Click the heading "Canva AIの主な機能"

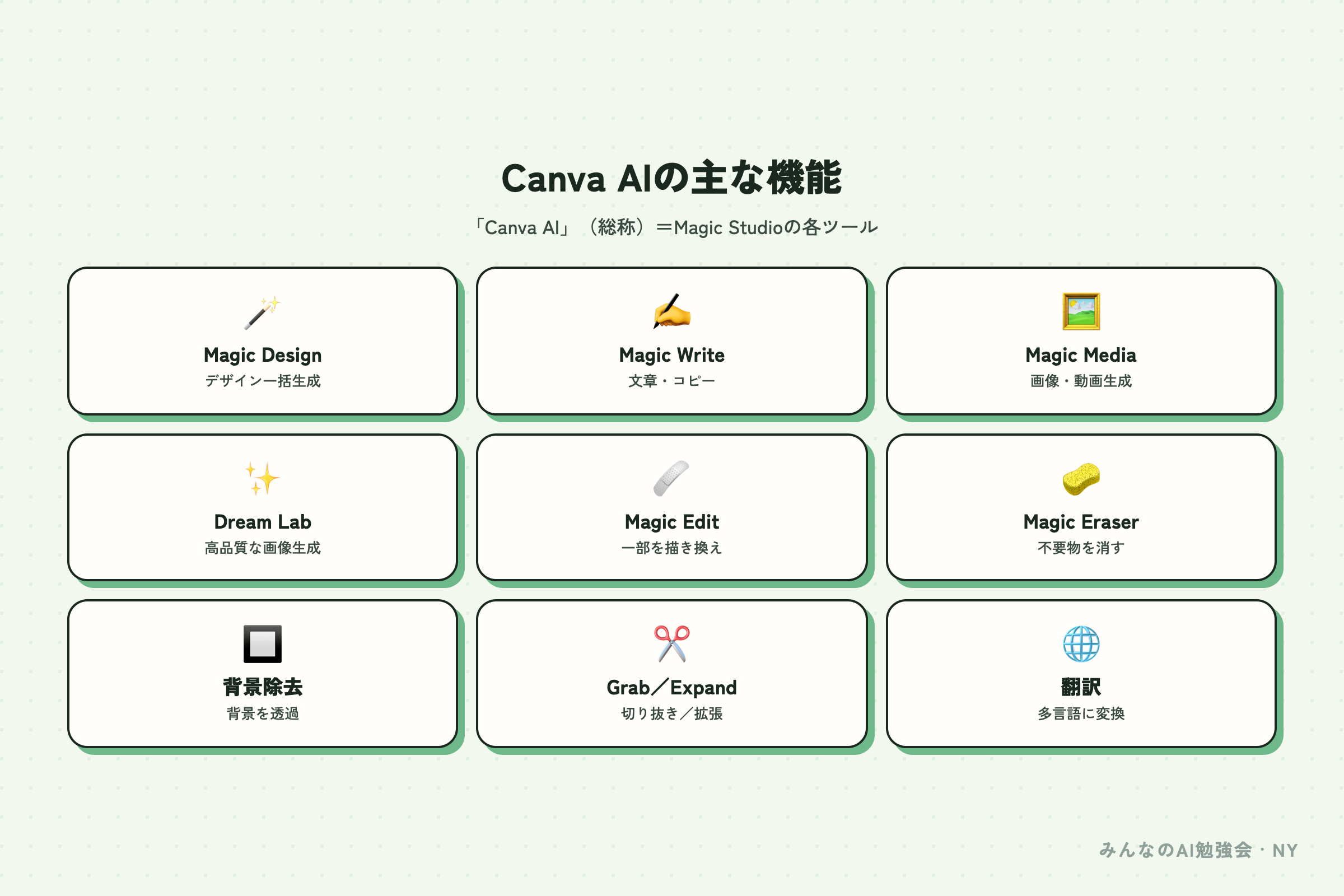point(671,178)
